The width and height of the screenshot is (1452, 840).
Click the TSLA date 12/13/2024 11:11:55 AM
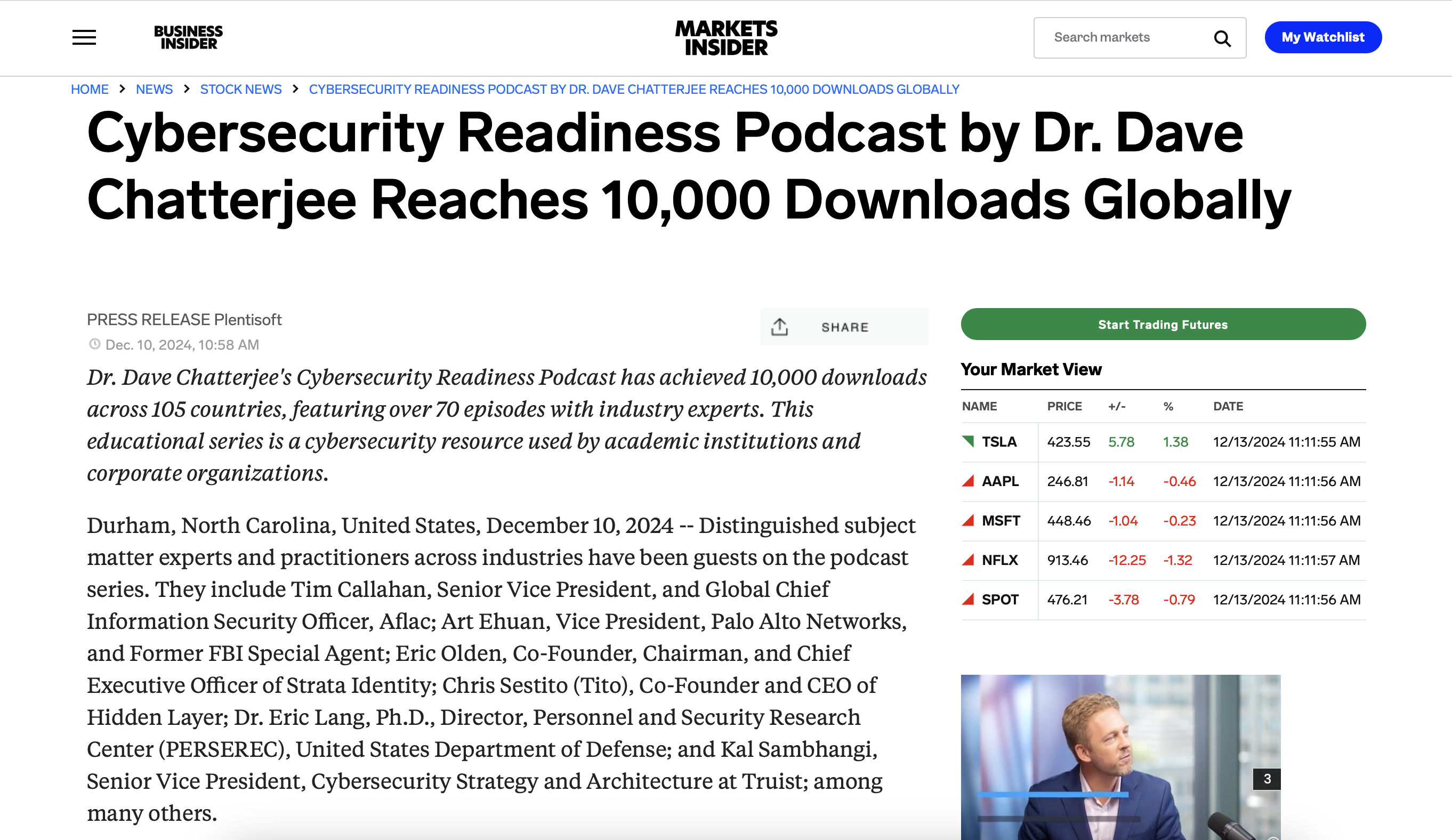tap(1287, 442)
